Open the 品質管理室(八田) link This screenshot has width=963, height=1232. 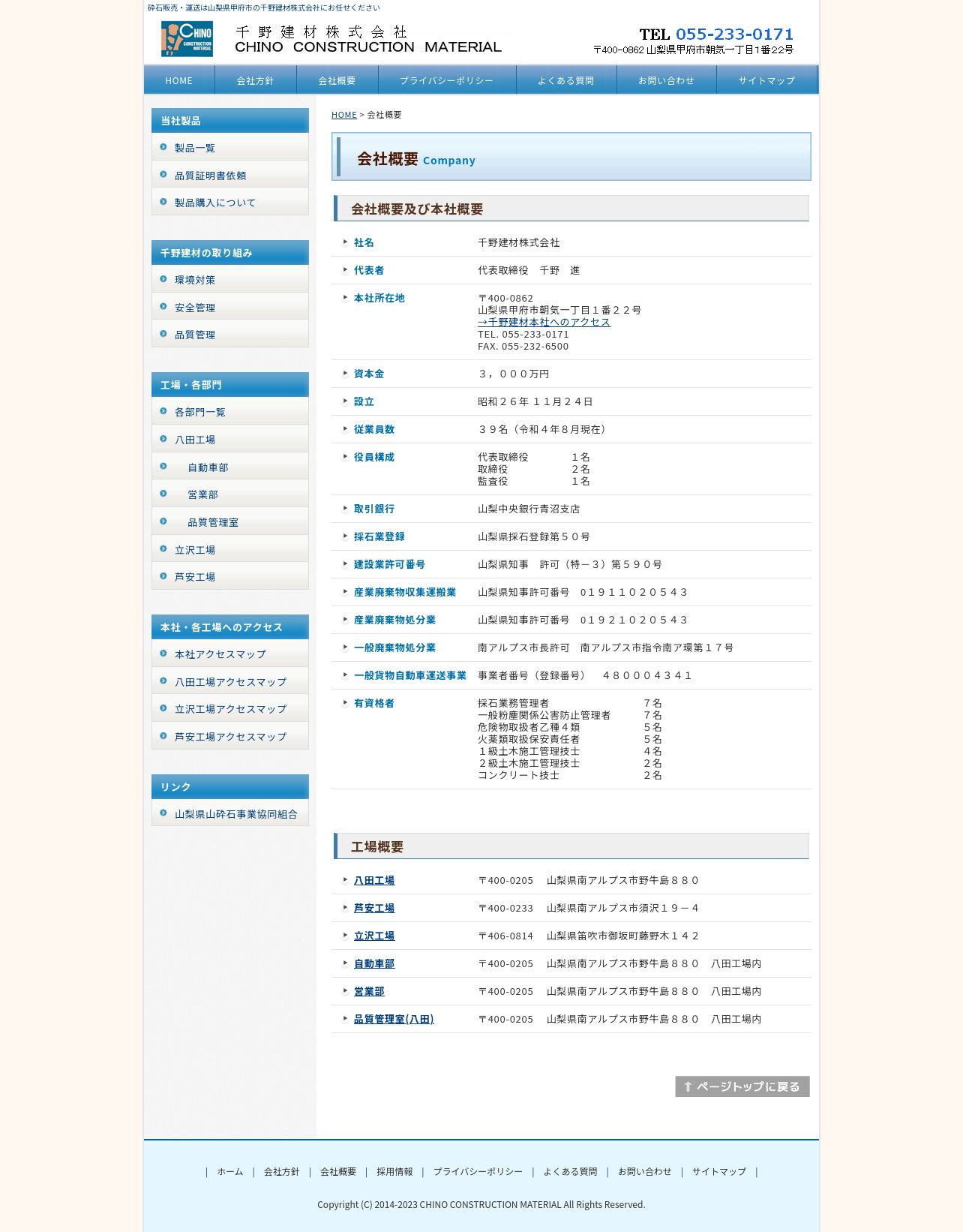394,1019
